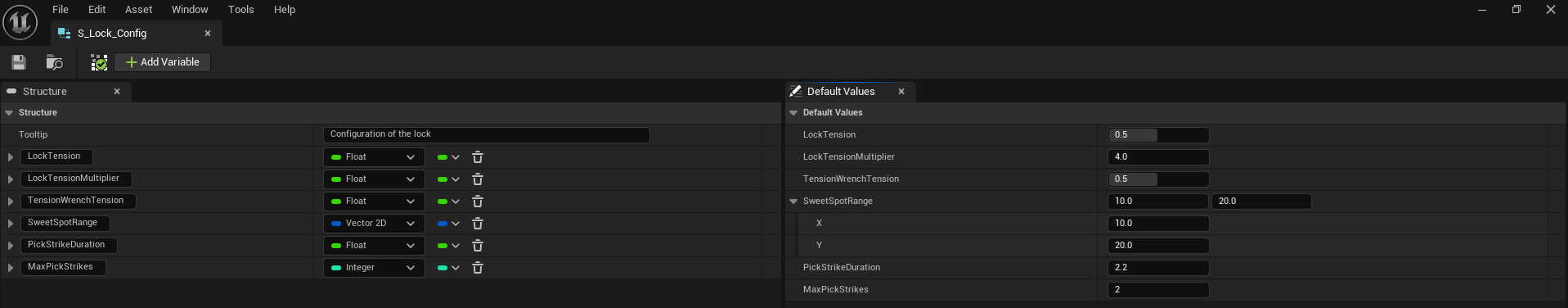Edit the SweetSpotRange variable name field

(x=65, y=223)
